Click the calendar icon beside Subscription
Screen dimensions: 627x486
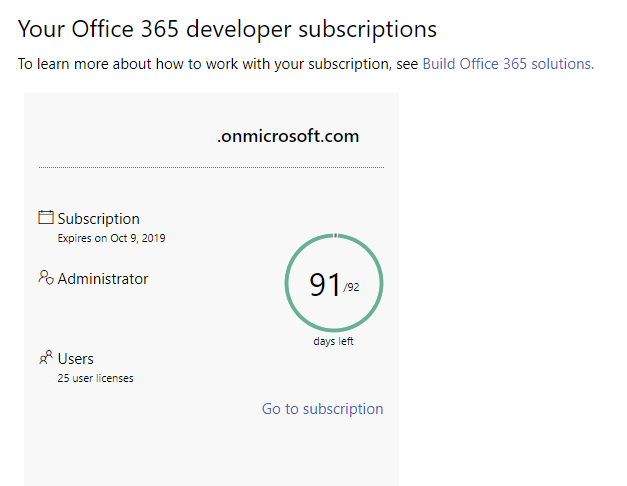[46, 217]
